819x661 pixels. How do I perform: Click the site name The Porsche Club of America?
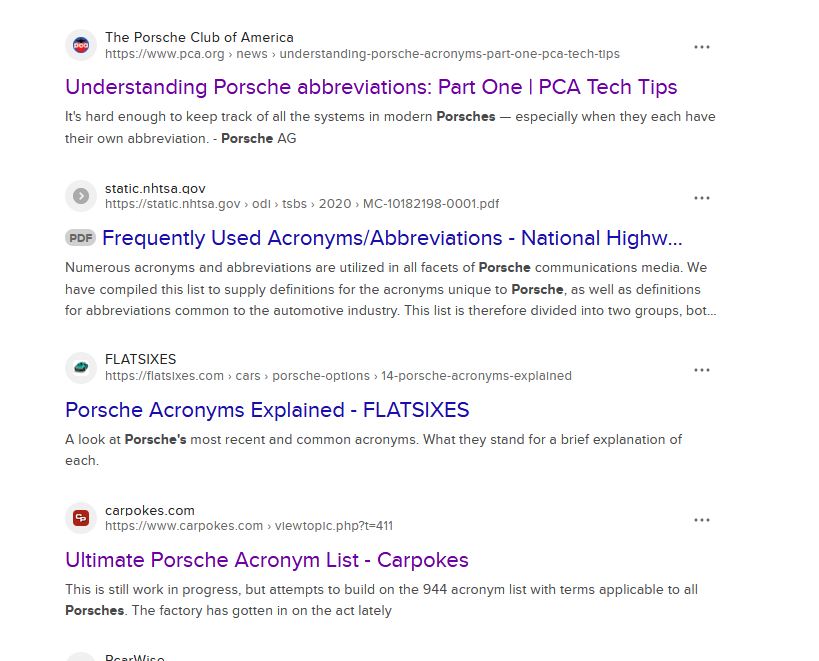coord(199,38)
